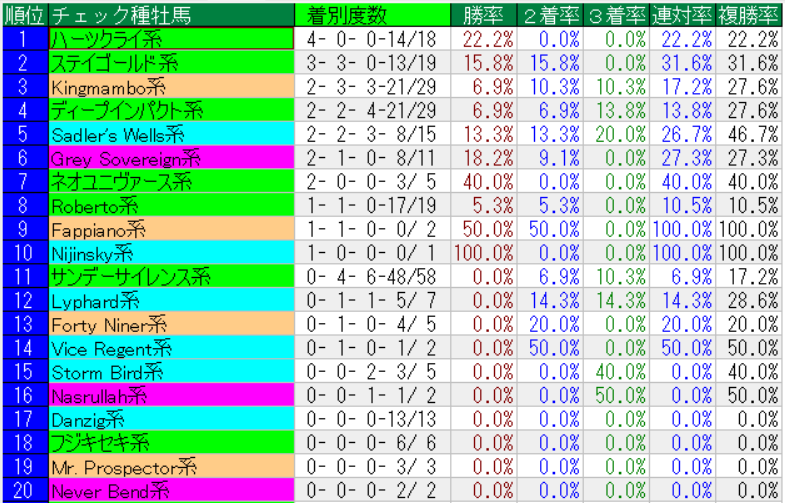Click rank number 14 cell
The image size is (785, 503).
[23, 347]
